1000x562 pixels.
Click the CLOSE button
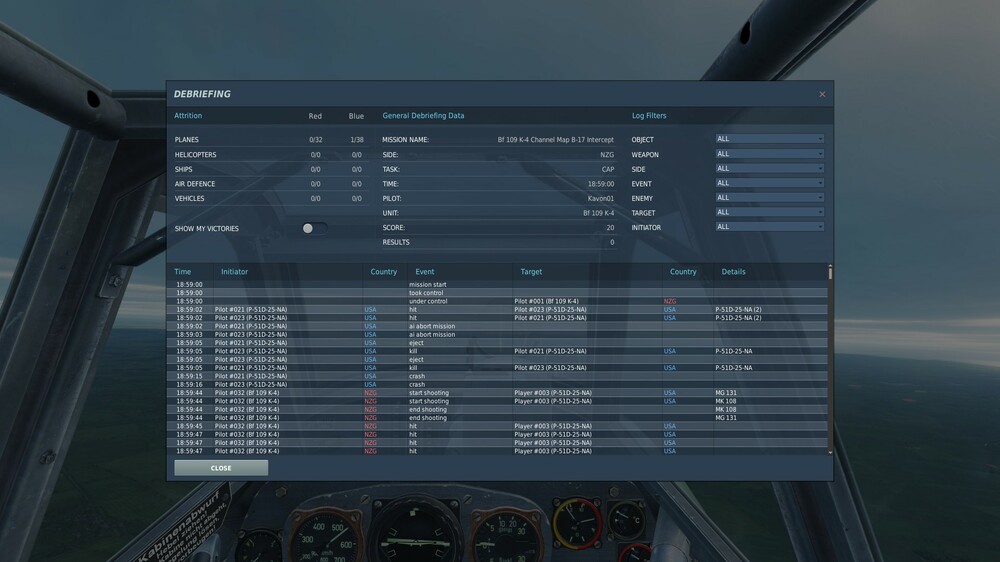pos(221,468)
